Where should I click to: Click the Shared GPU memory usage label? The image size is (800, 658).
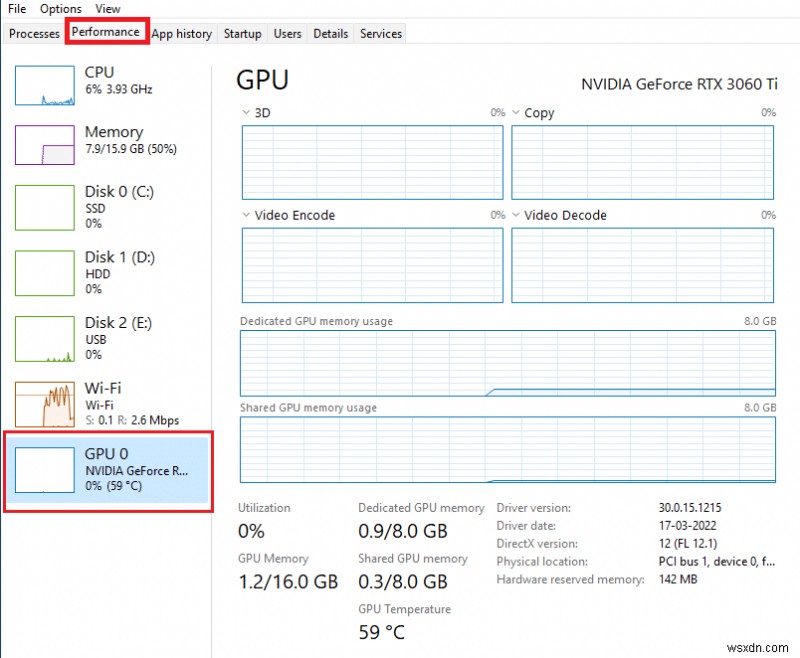308,408
